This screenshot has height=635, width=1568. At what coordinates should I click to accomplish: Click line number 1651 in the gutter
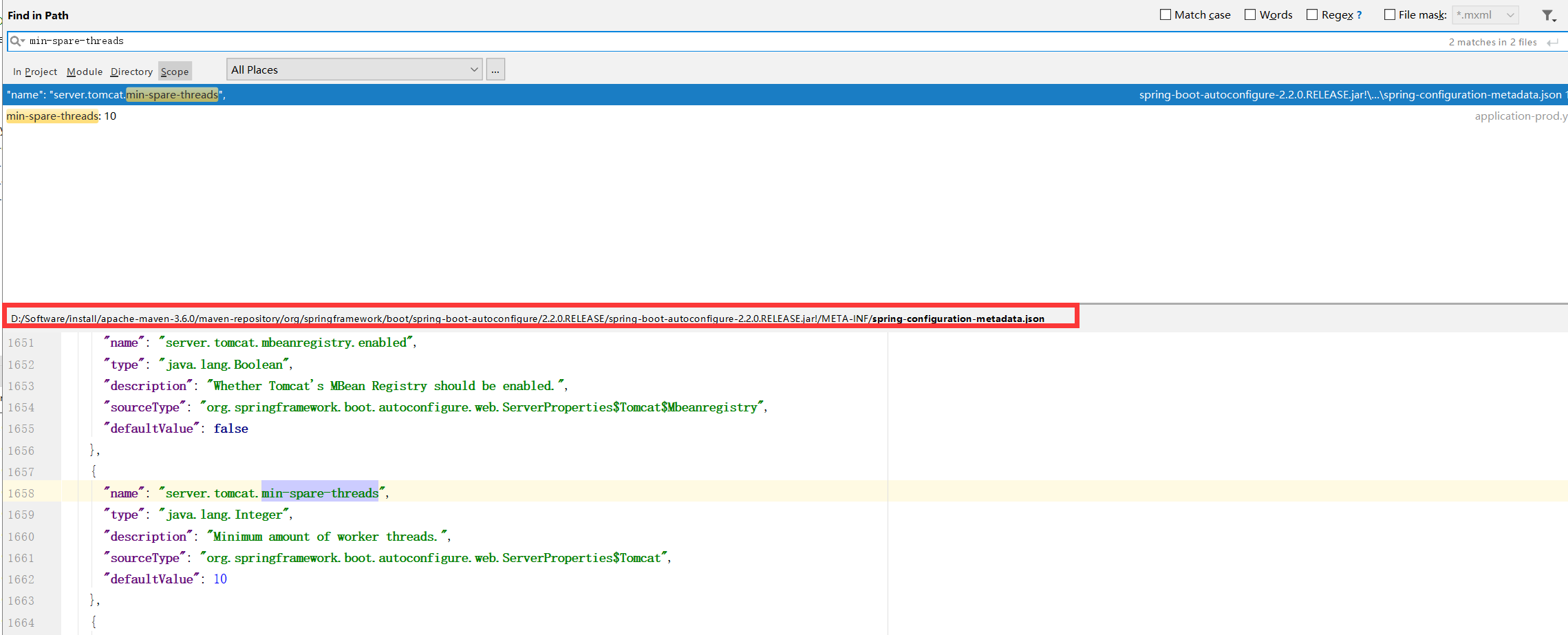coord(21,343)
